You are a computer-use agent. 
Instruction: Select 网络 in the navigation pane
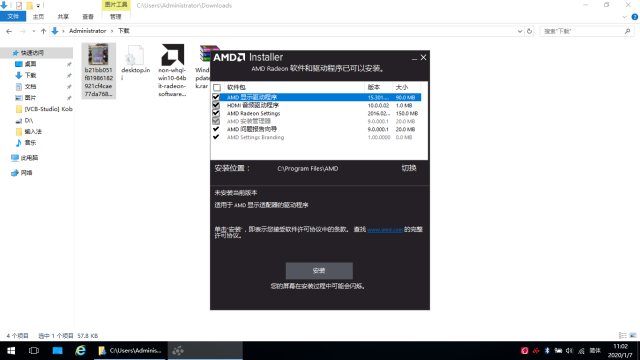(27, 173)
